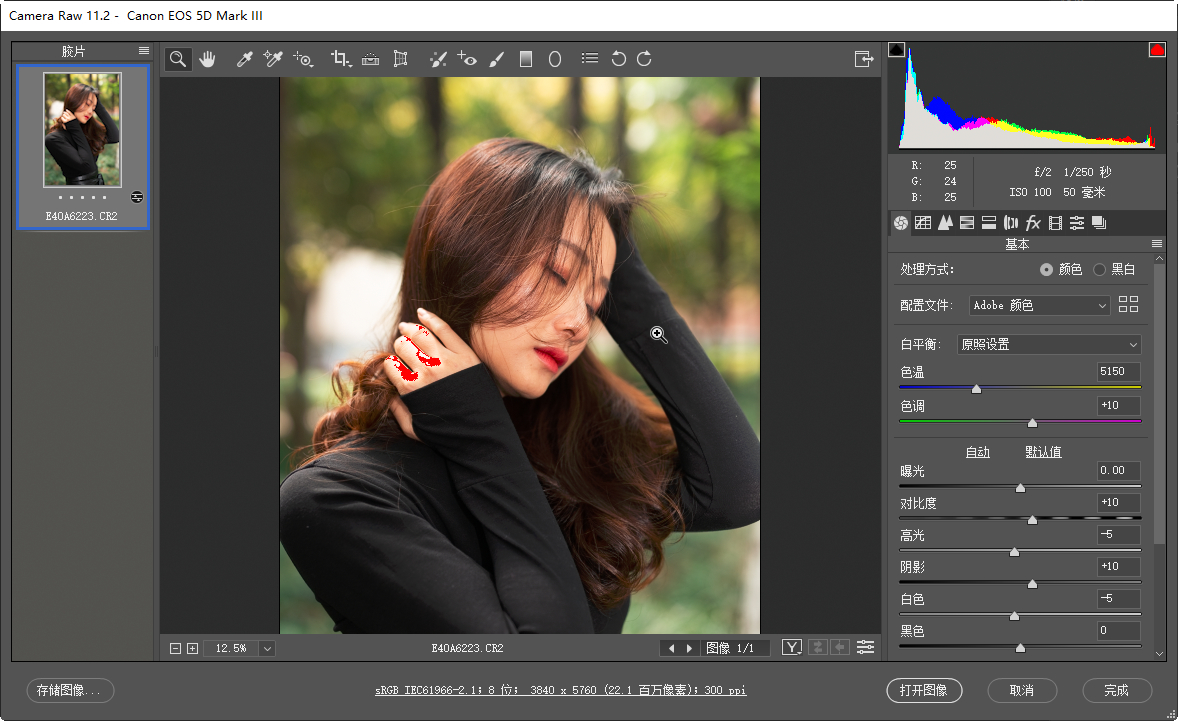Select the Hand tool in toolbar
Screen dimensions: 1178x721
[x=207, y=59]
